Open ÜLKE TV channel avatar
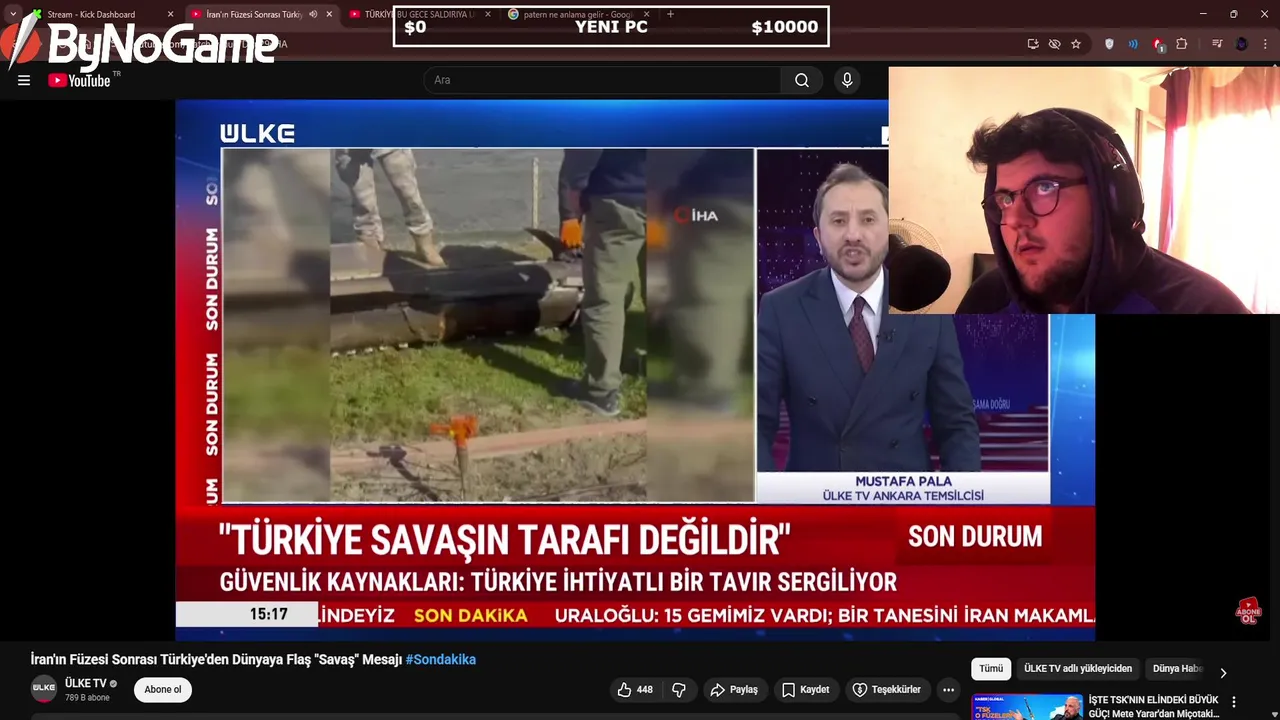 click(x=44, y=689)
